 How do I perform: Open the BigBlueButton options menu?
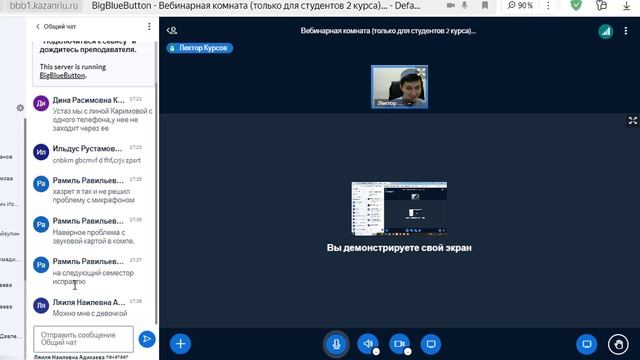[x=626, y=31]
